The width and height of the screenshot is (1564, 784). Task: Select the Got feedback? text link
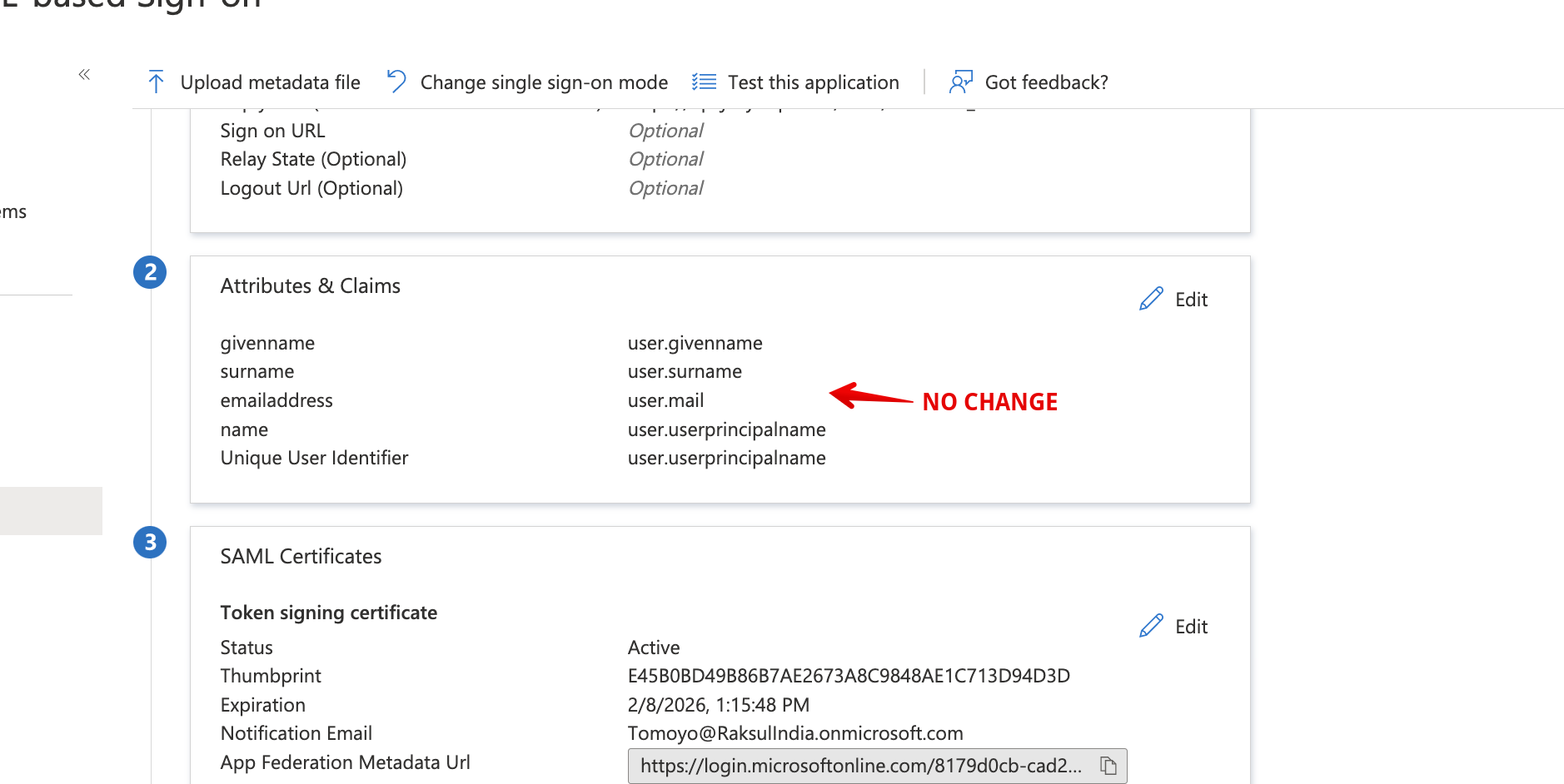click(x=1046, y=82)
